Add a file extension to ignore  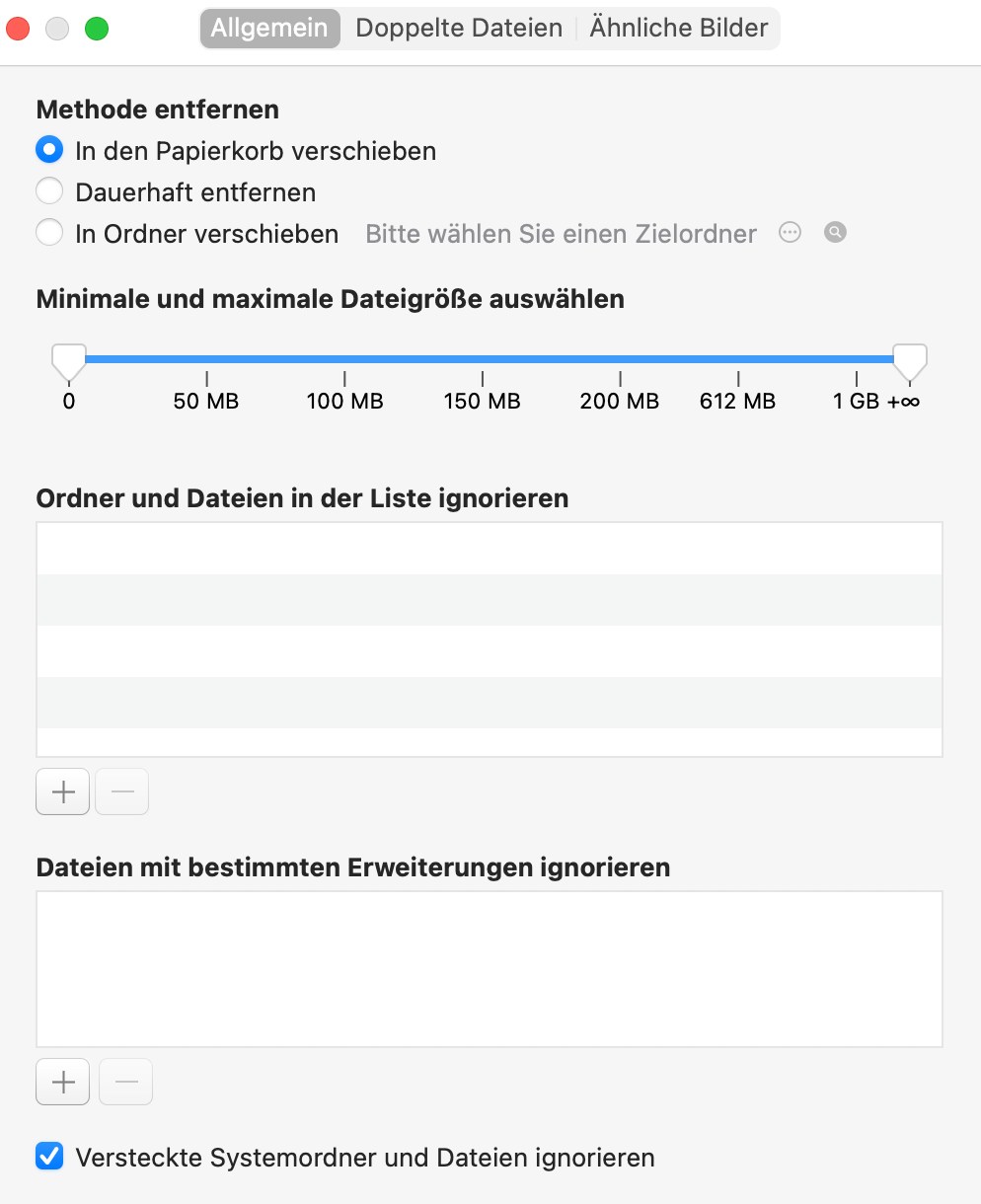coord(63,1082)
